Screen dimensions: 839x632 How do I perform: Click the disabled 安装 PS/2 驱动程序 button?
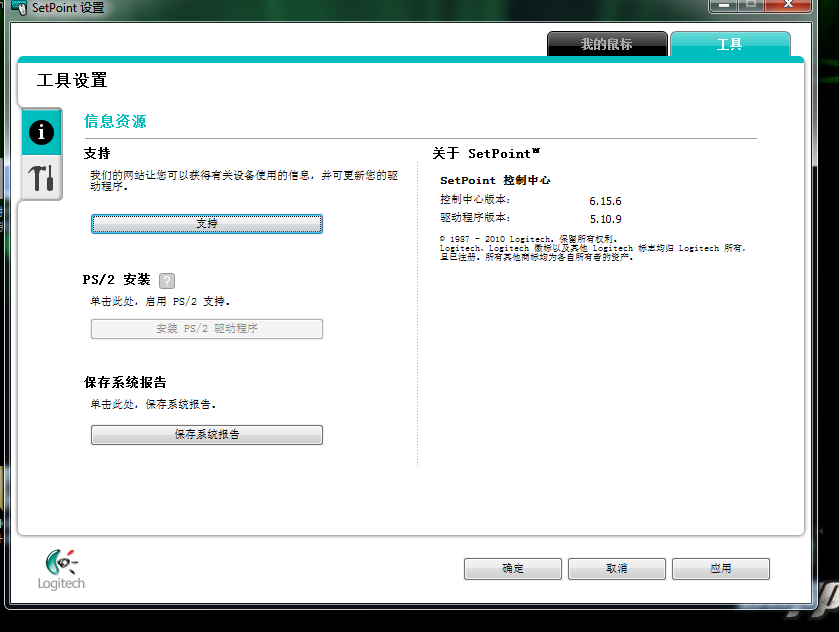tap(207, 329)
